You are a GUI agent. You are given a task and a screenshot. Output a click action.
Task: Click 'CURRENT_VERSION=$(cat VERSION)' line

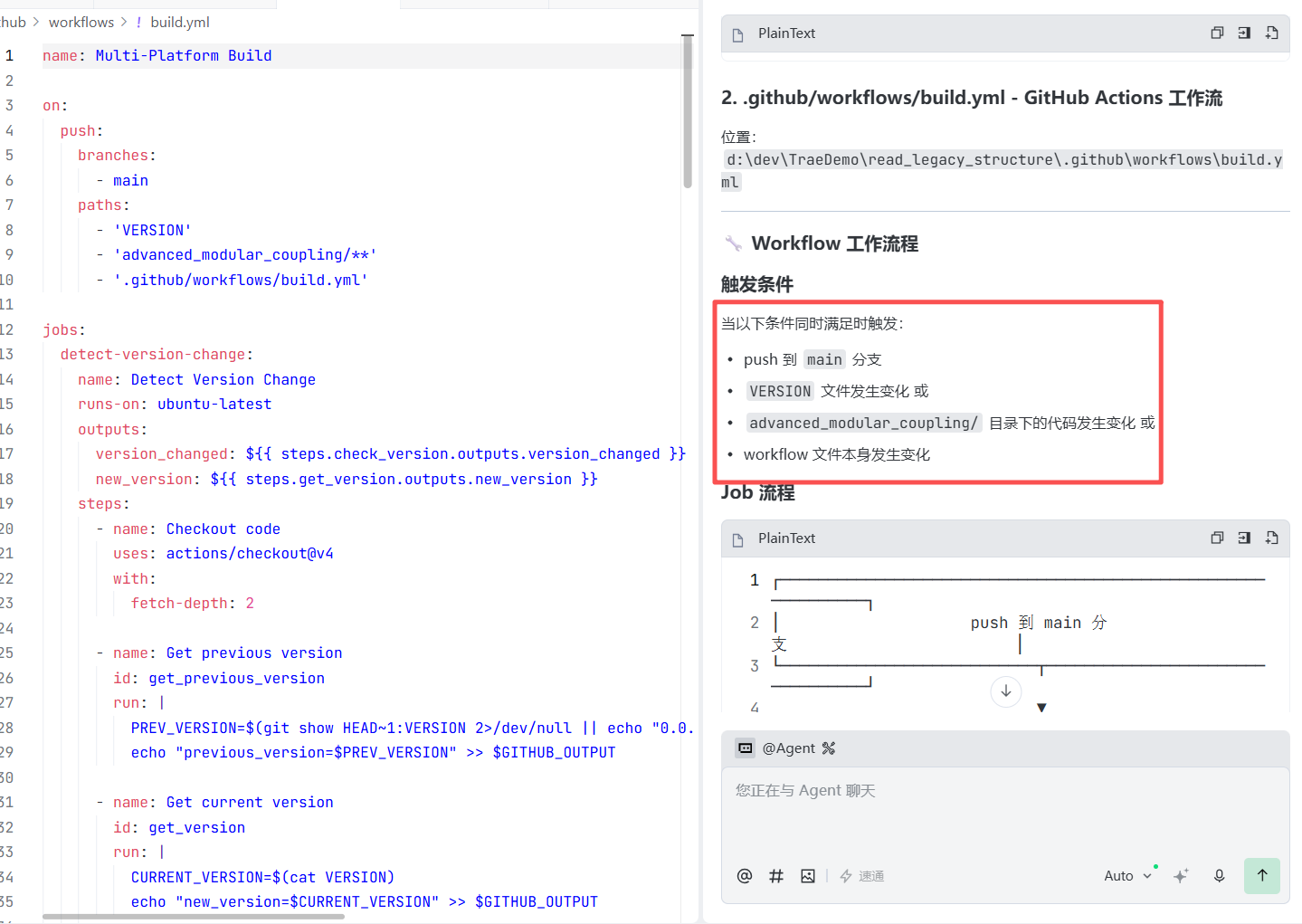(262, 877)
